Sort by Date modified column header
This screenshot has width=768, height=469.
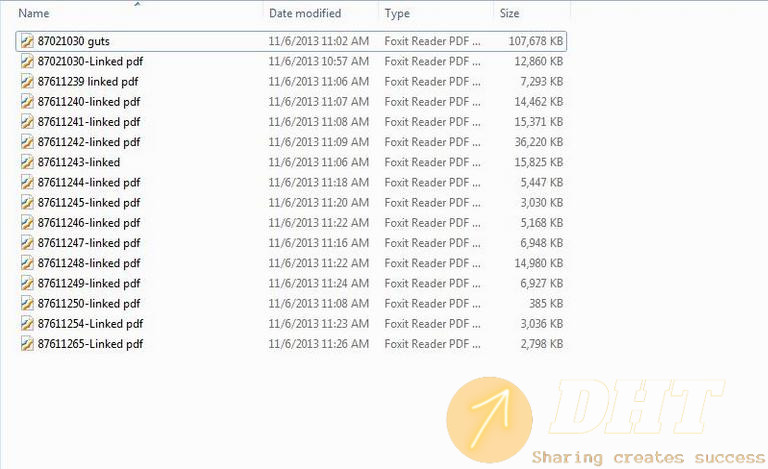(305, 13)
